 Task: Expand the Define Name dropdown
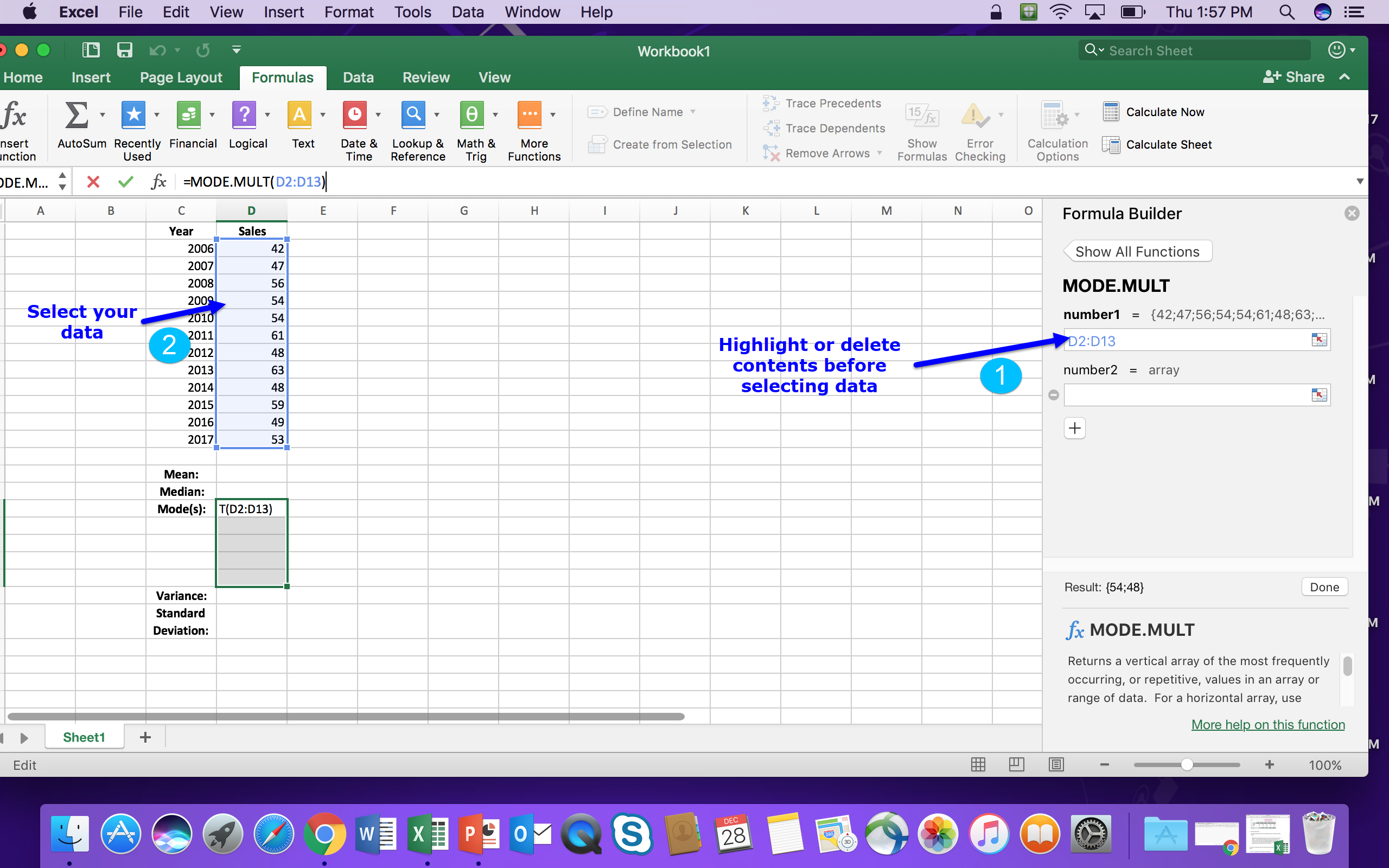click(693, 112)
